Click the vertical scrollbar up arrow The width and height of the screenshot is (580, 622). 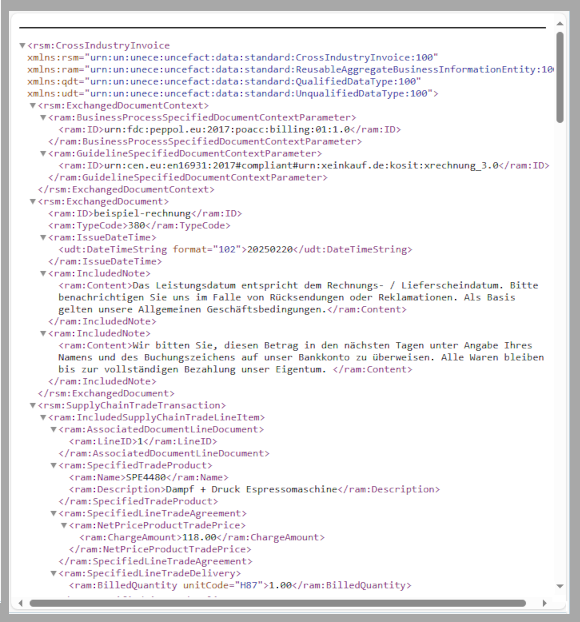pos(560,24)
